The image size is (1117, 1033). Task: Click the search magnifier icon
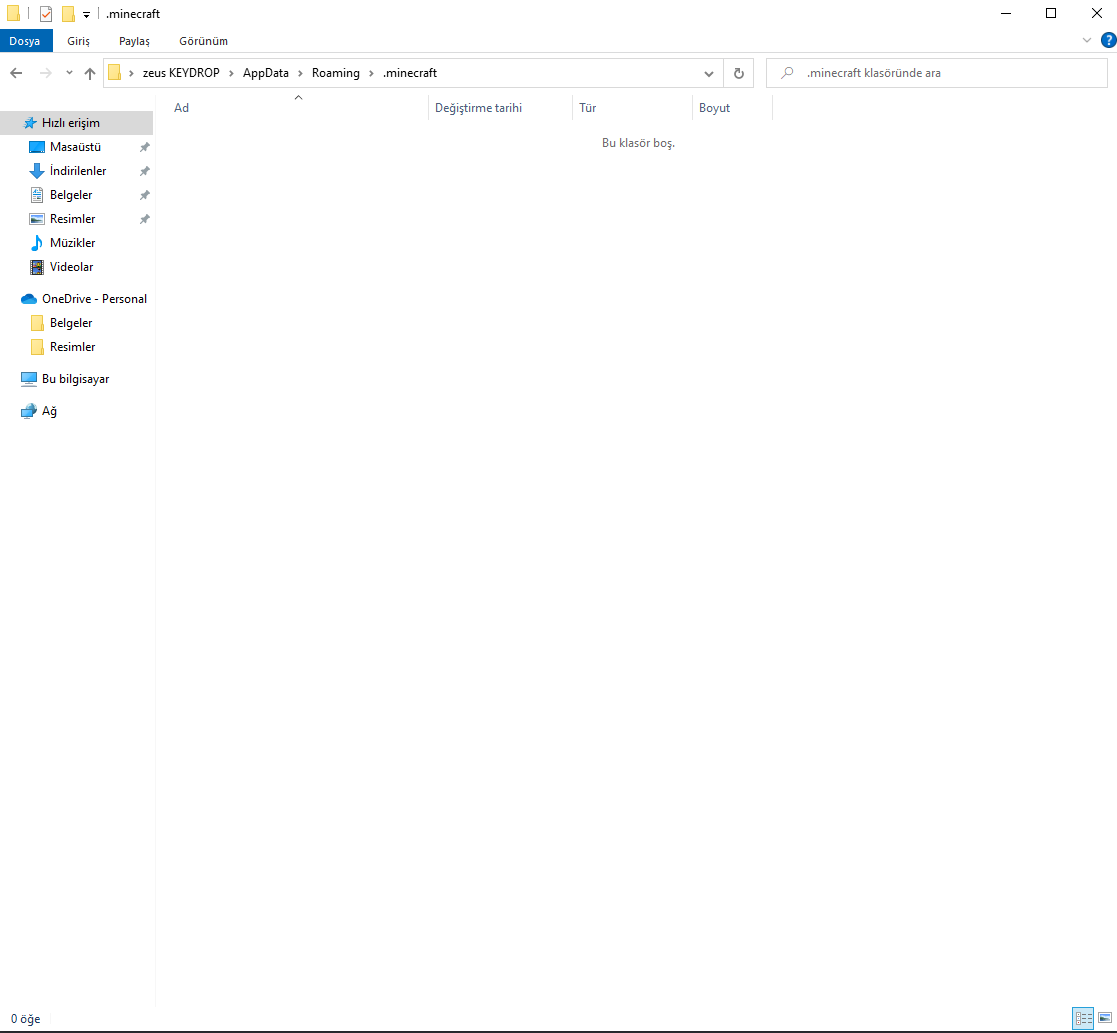786,73
